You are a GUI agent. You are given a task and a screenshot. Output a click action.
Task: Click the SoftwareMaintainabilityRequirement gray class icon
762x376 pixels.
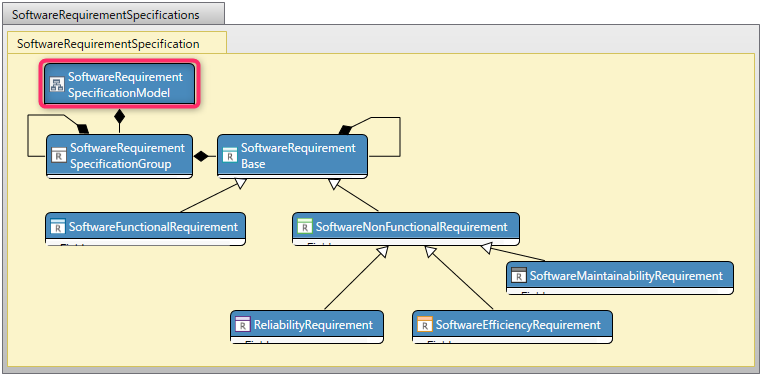click(x=519, y=275)
